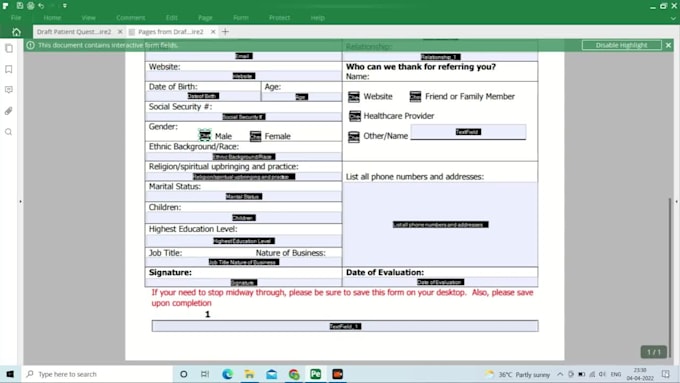Screen dimensions: 680x383
Task: Click the Ethnic Background/Race form field
Action: tap(243, 157)
